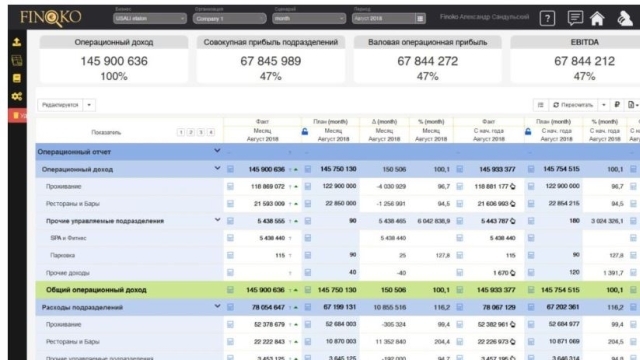The image size is (640, 360).
Task: Click detail icon left of 118 869 072 Проживание
Action: tap(230, 187)
